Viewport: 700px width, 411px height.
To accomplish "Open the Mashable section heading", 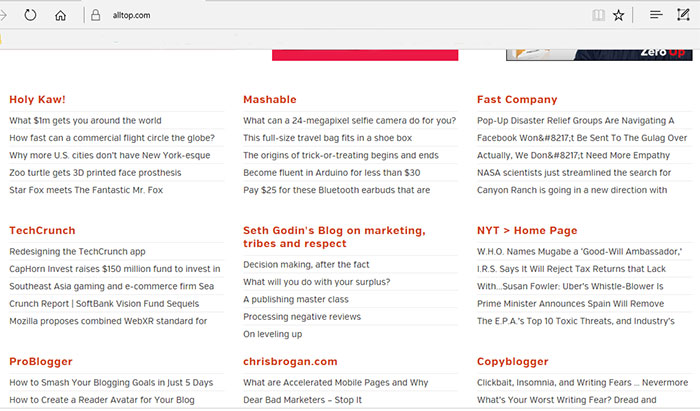I will click(270, 100).
